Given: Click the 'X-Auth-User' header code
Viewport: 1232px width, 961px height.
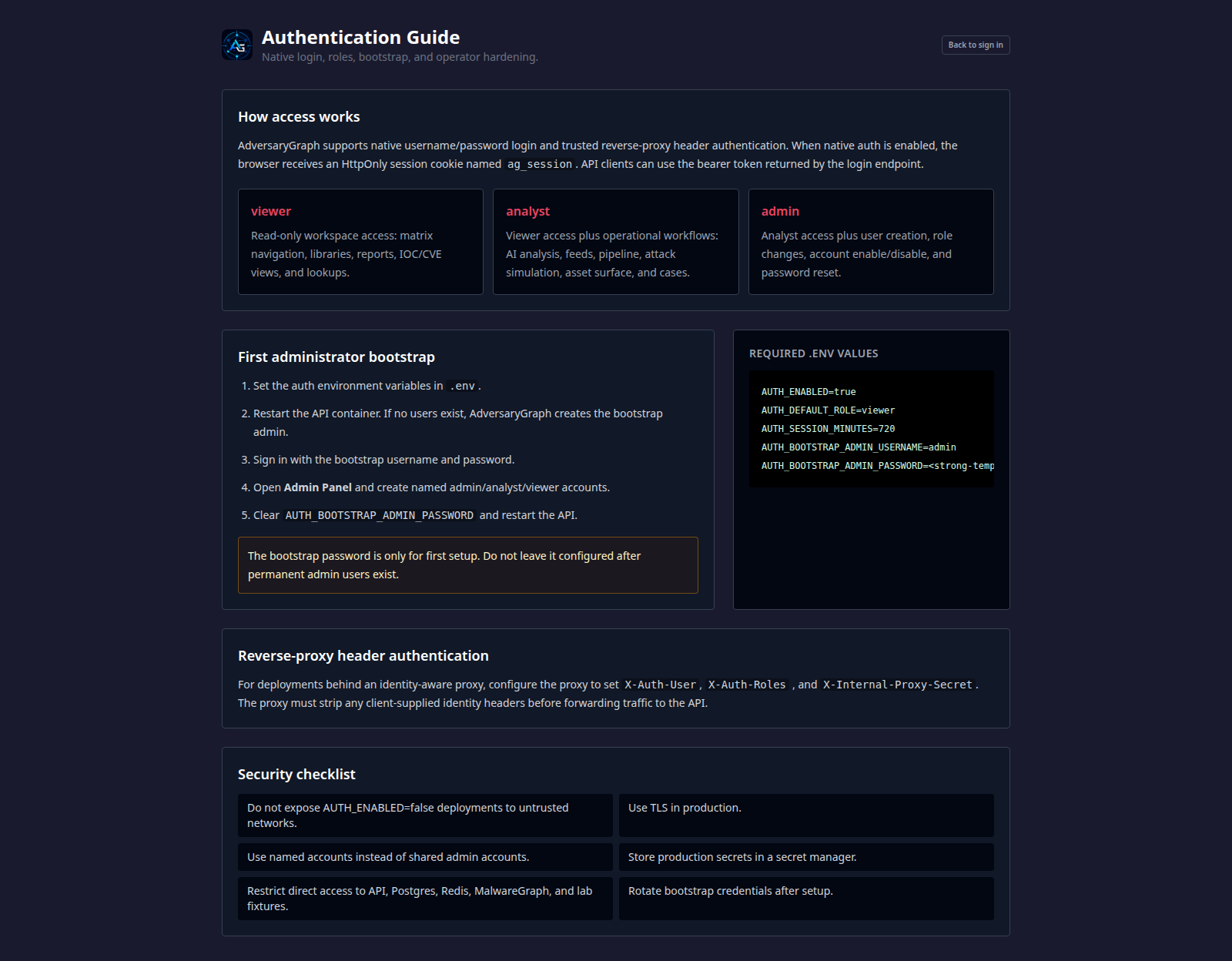Looking at the screenshot, I should coord(660,685).
